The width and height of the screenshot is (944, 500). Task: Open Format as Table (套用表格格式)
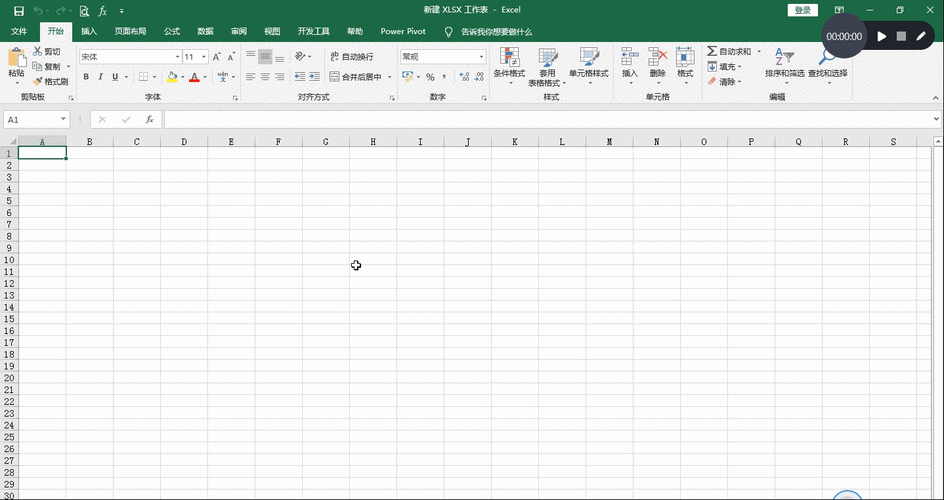[x=547, y=67]
